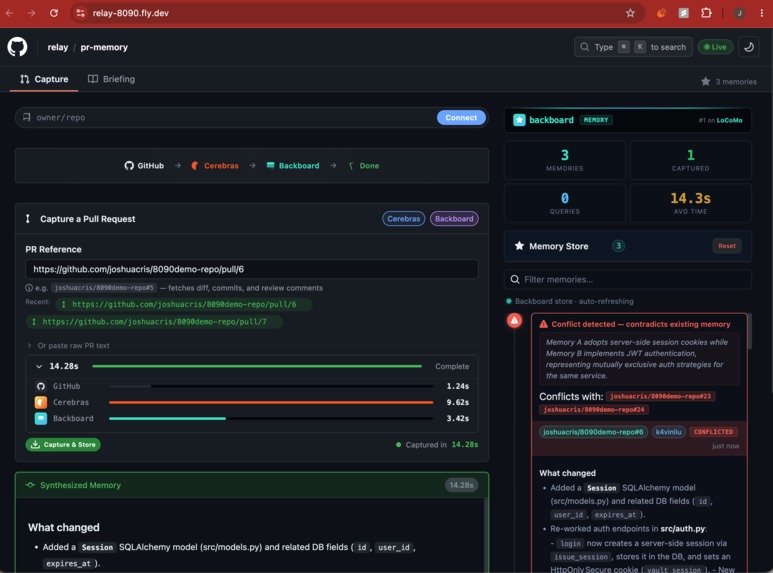Click the address bar URL relay-8090.fly.dev

tap(131, 13)
